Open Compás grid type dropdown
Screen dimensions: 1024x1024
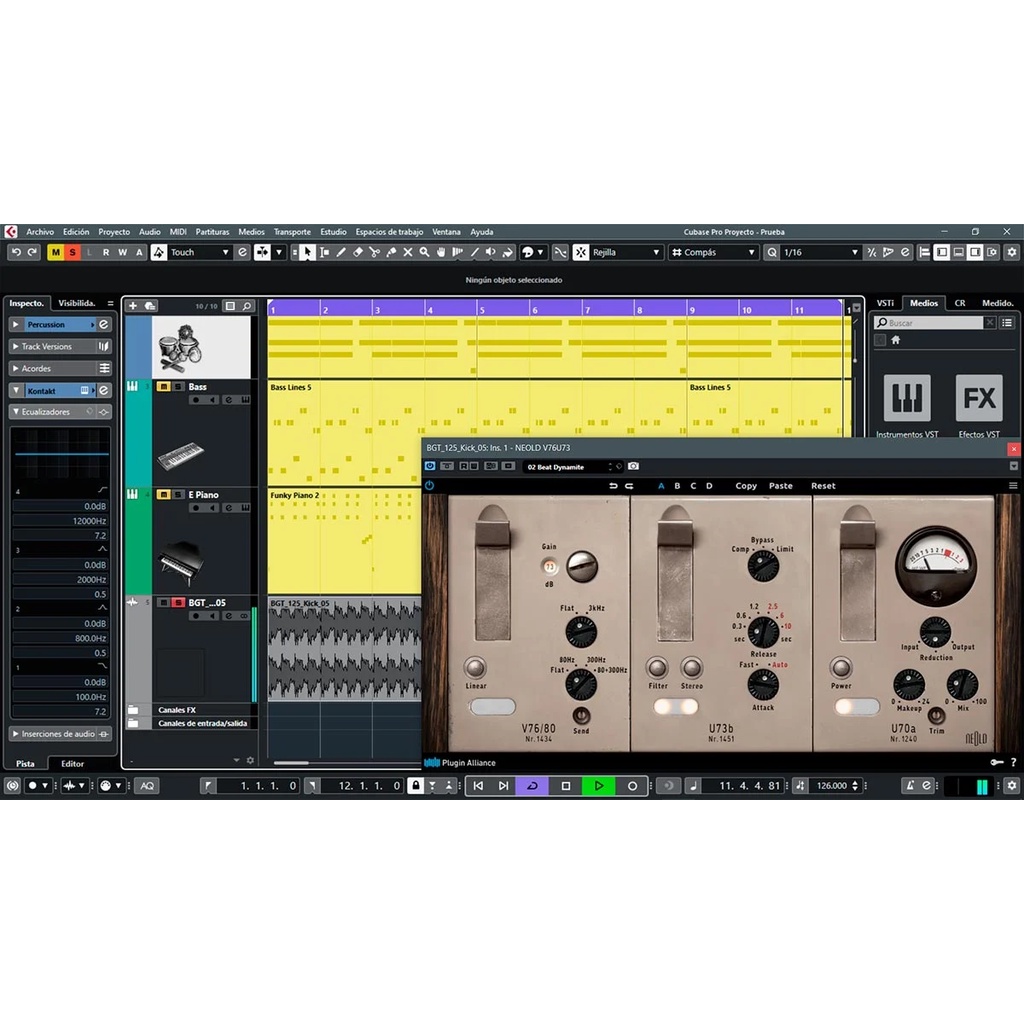(713, 252)
